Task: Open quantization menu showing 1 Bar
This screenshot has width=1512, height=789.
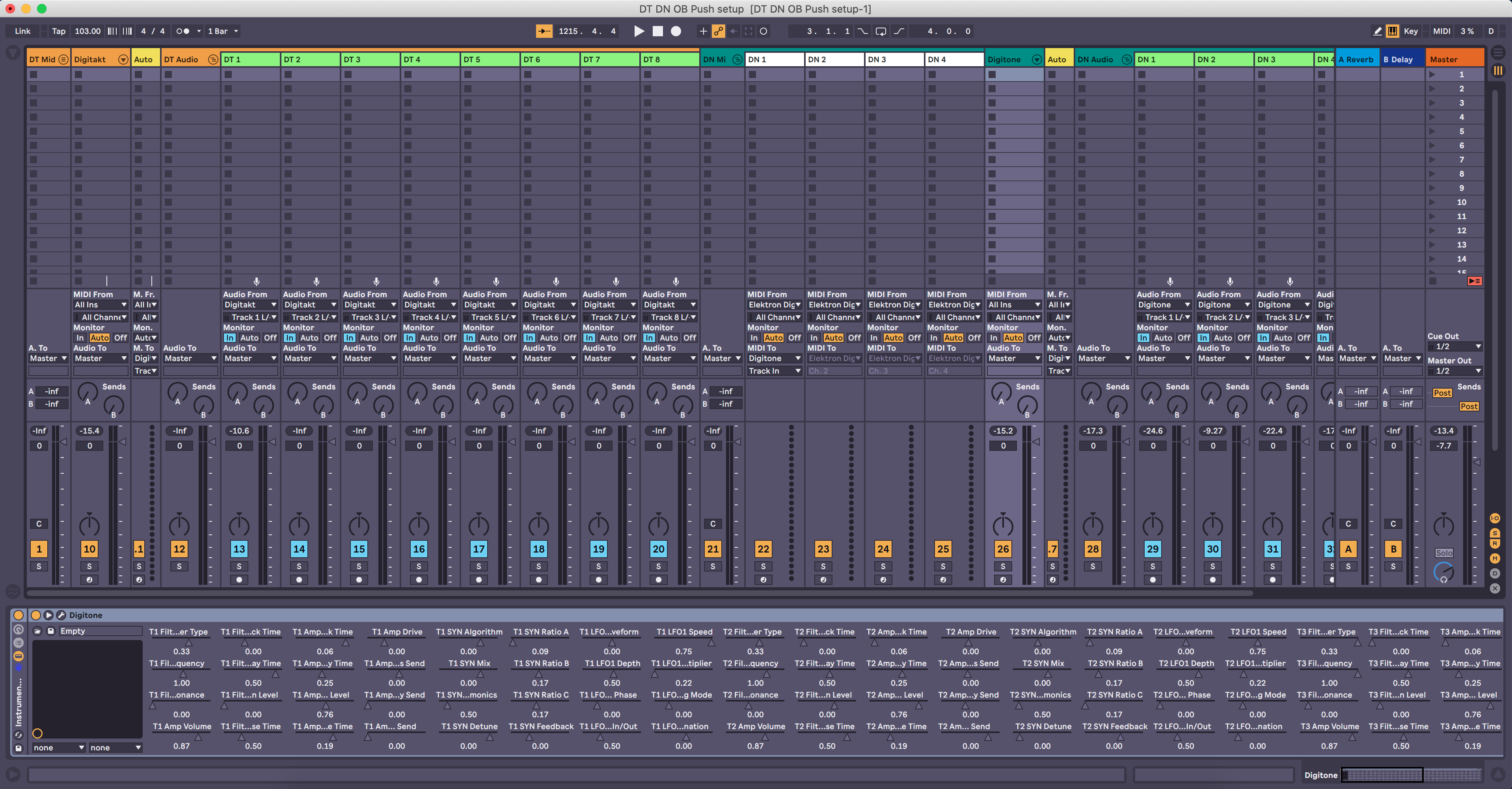Action: click(x=222, y=31)
